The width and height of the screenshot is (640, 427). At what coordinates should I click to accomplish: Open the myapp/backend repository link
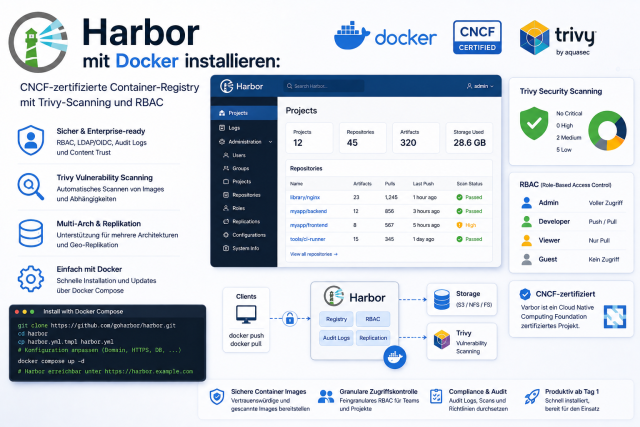pyautogui.click(x=308, y=211)
